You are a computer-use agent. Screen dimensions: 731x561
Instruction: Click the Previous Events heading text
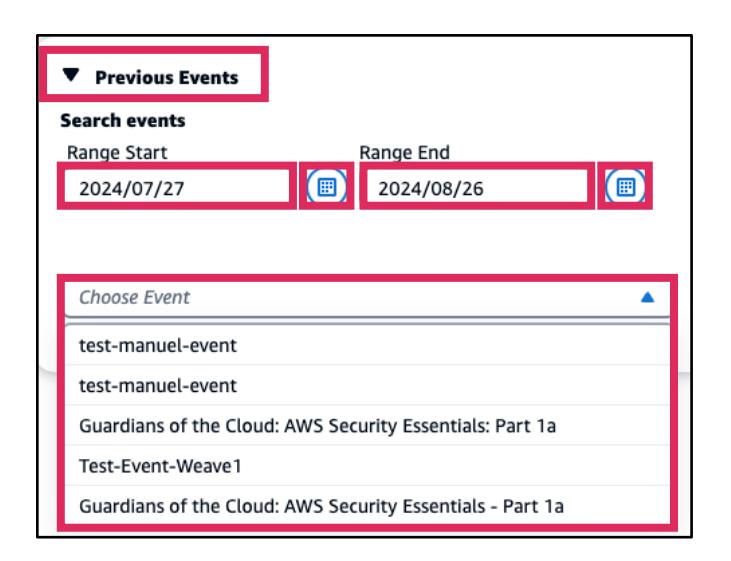(x=167, y=78)
